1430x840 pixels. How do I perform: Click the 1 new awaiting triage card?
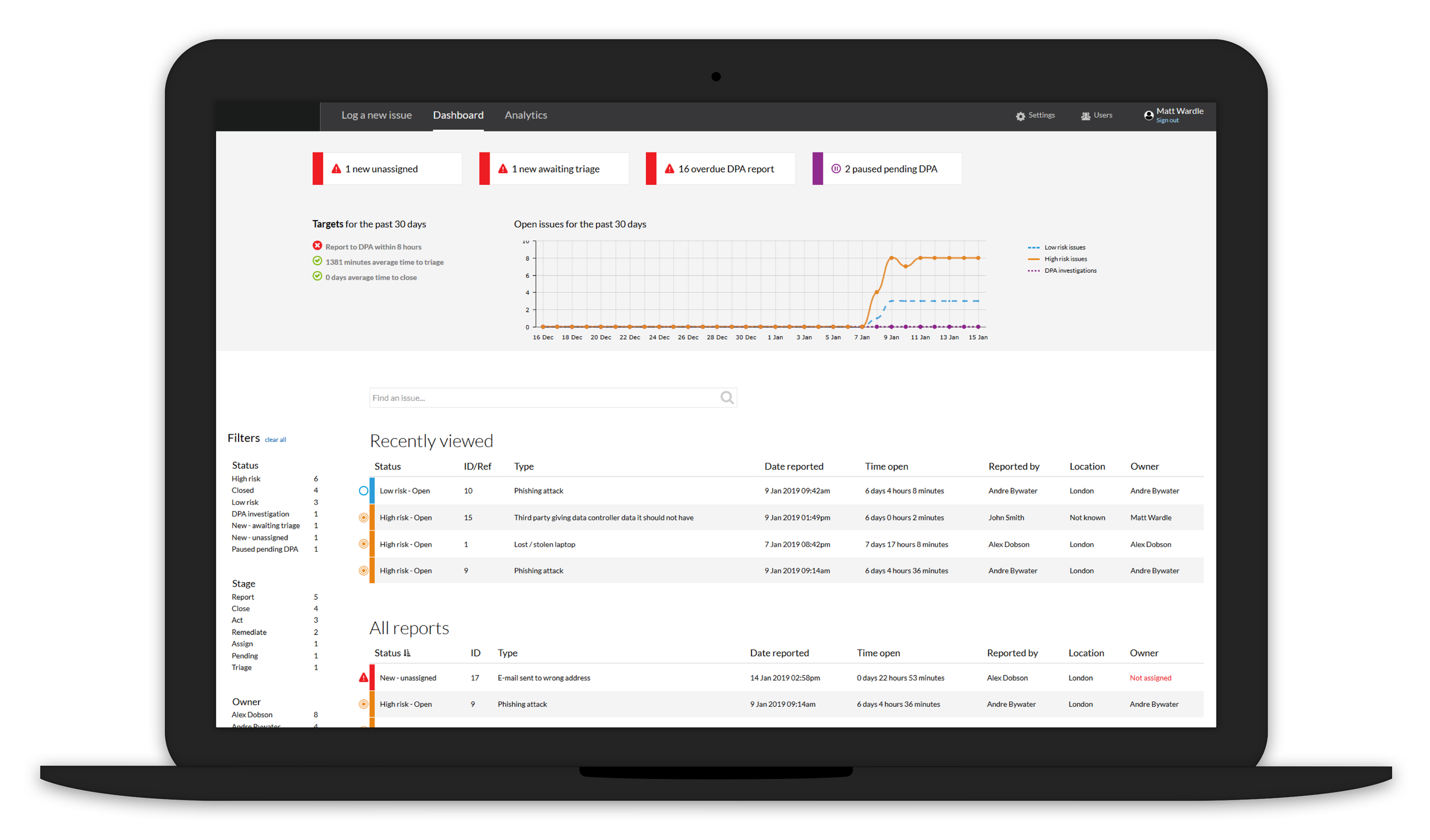click(x=555, y=169)
